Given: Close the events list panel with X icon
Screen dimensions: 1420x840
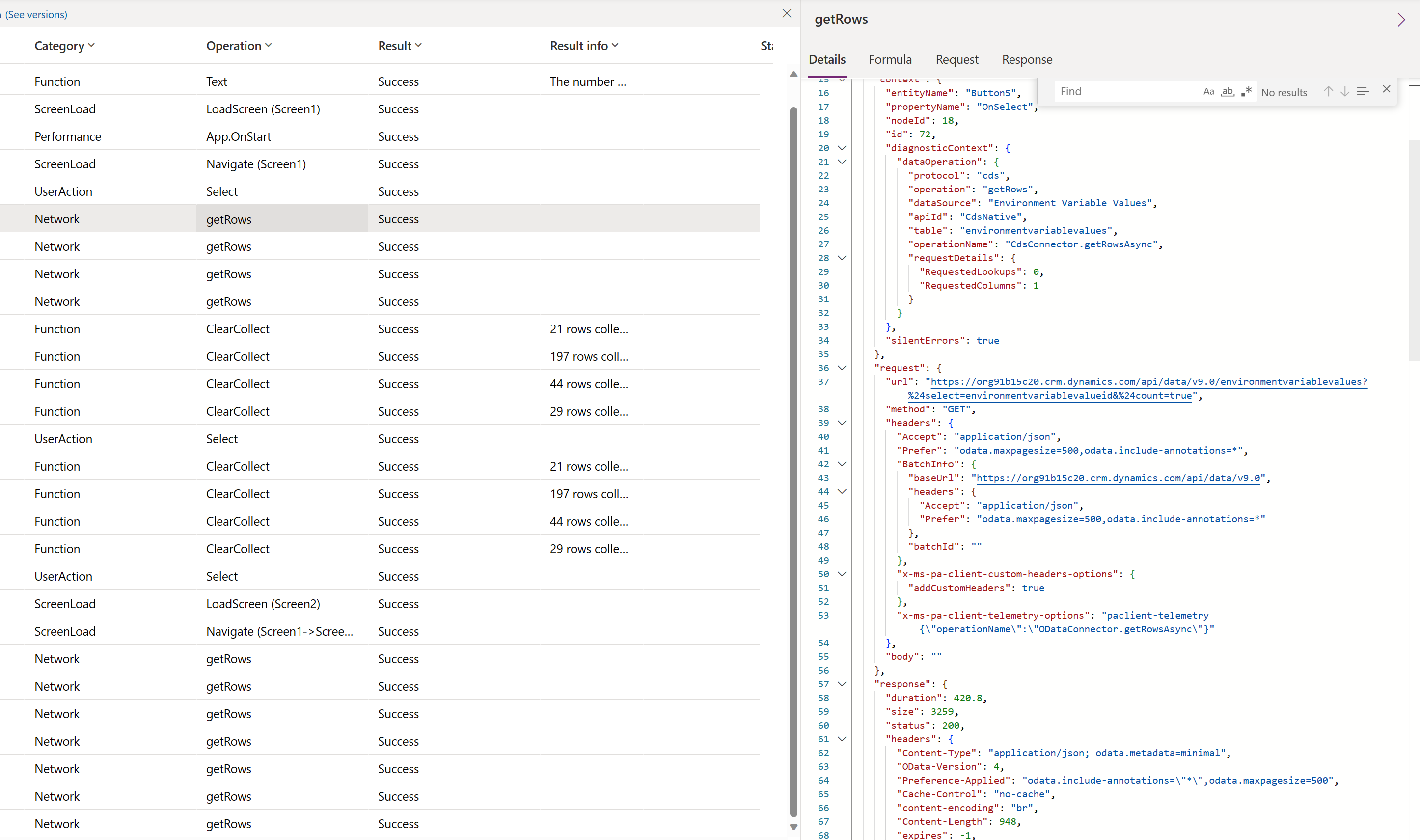Looking at the screenshot, I should tap(787, 13).
